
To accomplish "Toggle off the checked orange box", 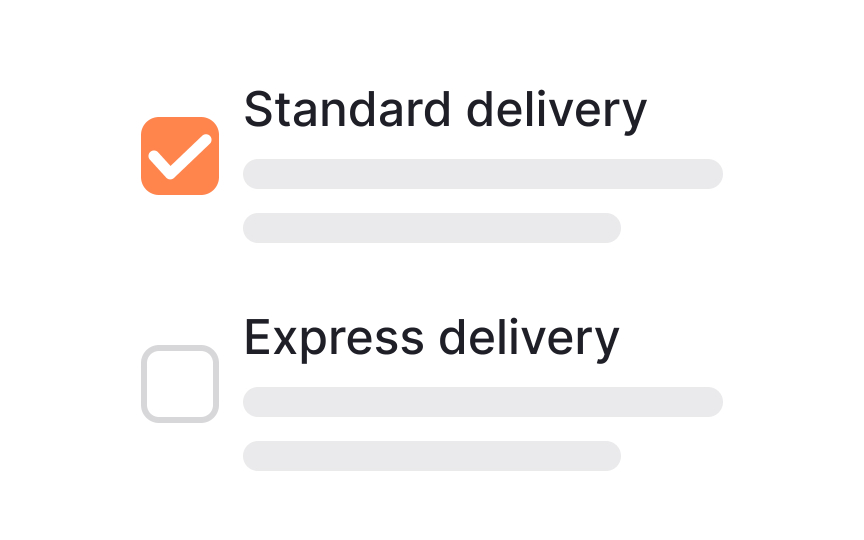I will [180, 156].
